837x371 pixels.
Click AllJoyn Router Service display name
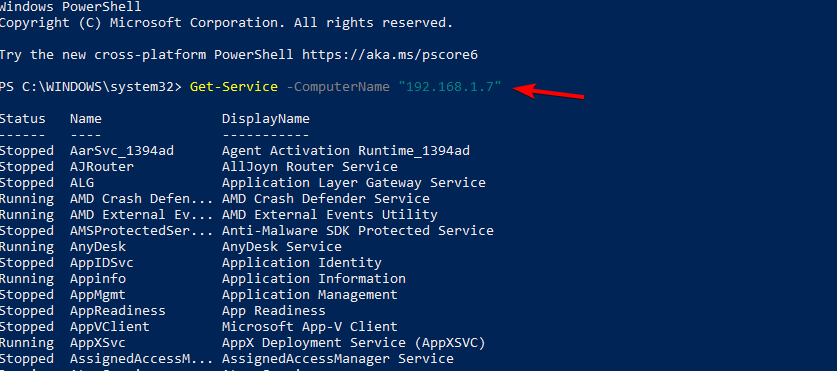coord(310,167)
